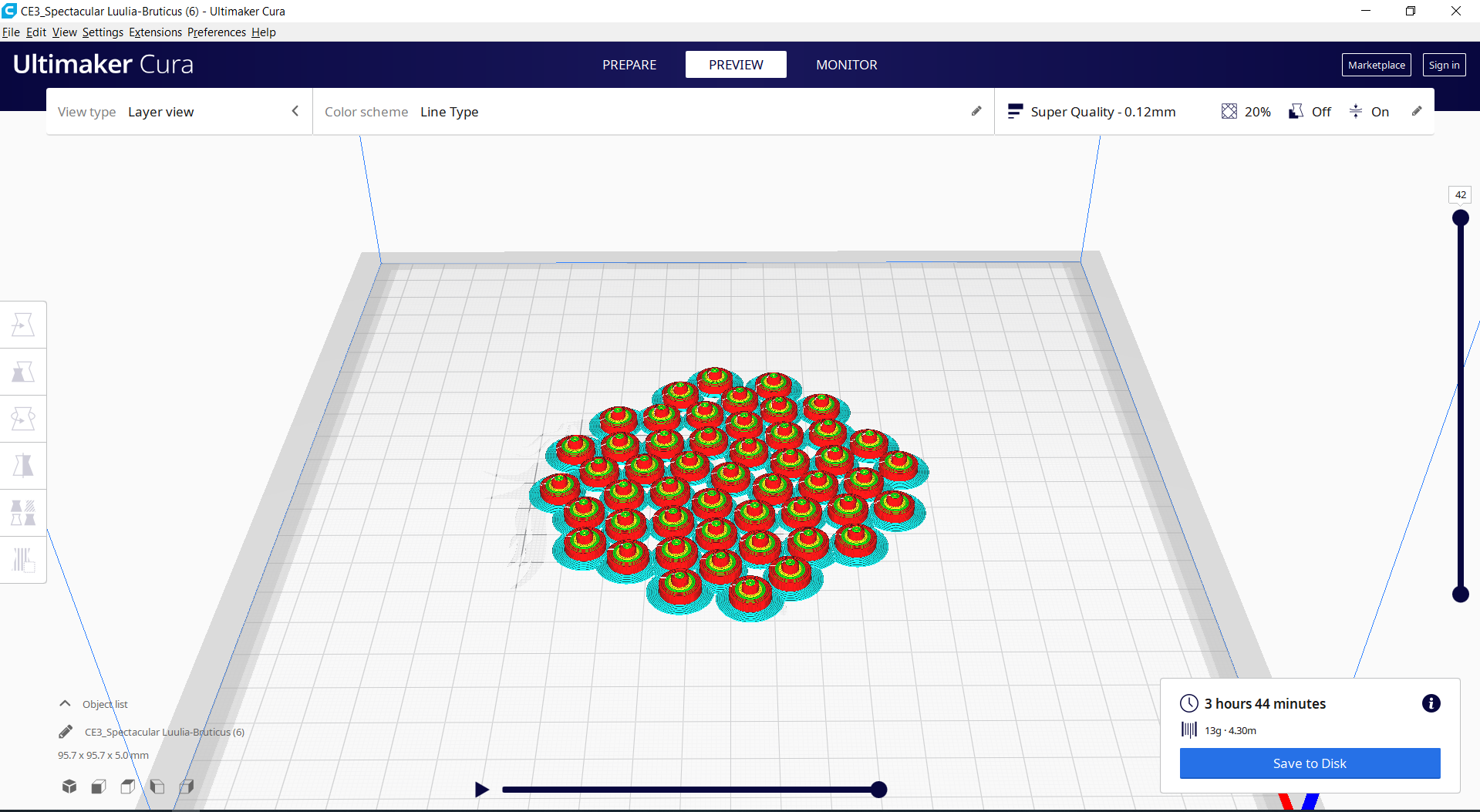Open Per Model Settings tool
1480x812 pixels.
point(23,512)
